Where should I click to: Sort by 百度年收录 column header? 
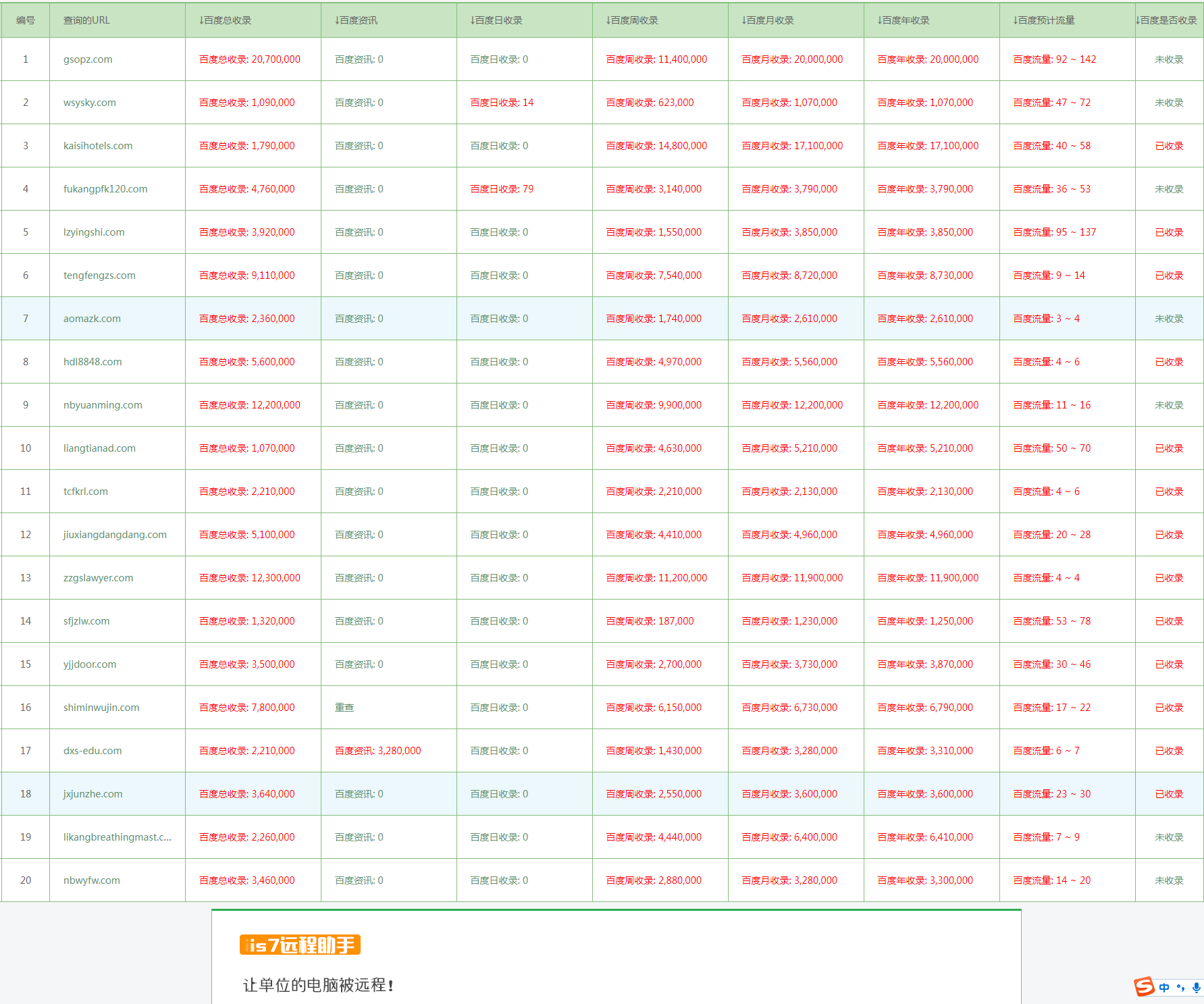point(904,20)
